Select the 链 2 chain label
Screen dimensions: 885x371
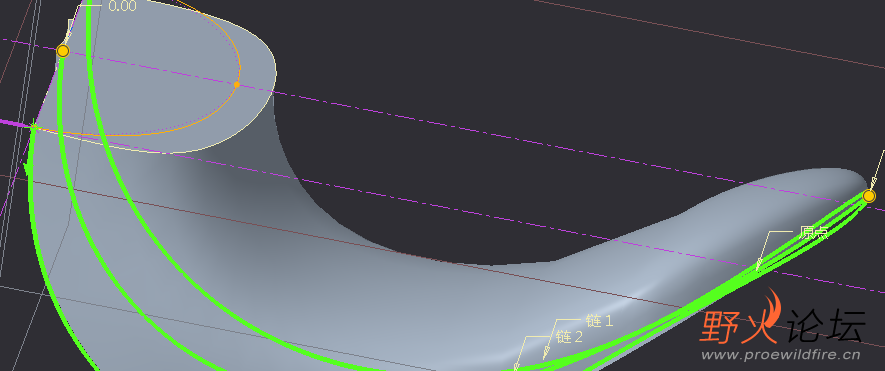[569, 337]
